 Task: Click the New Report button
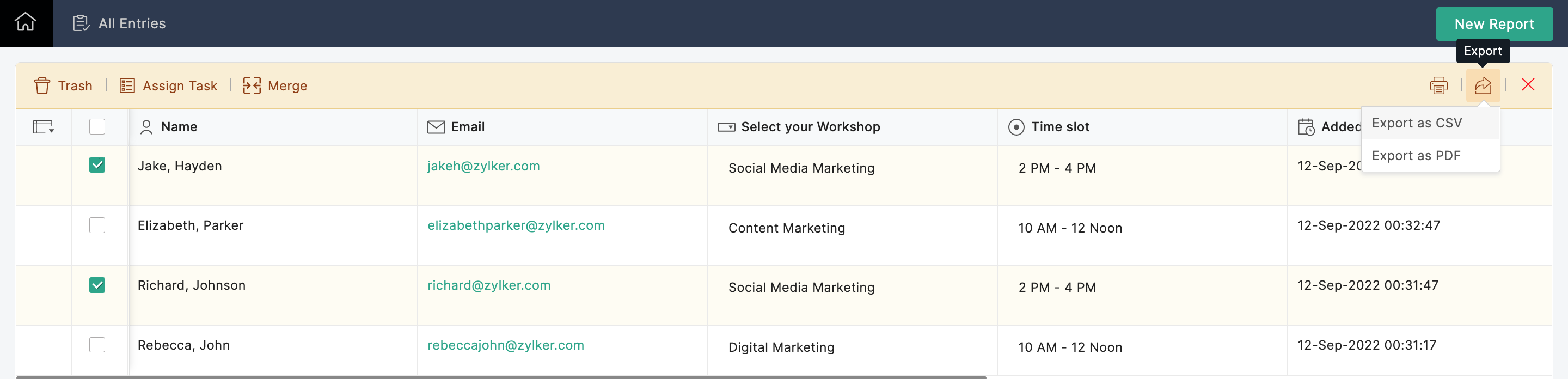[x=1494, y=24]
